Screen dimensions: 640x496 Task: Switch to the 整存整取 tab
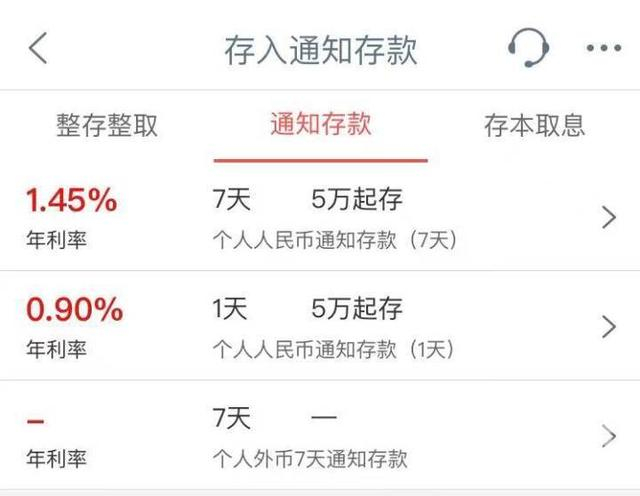point(107,126)
